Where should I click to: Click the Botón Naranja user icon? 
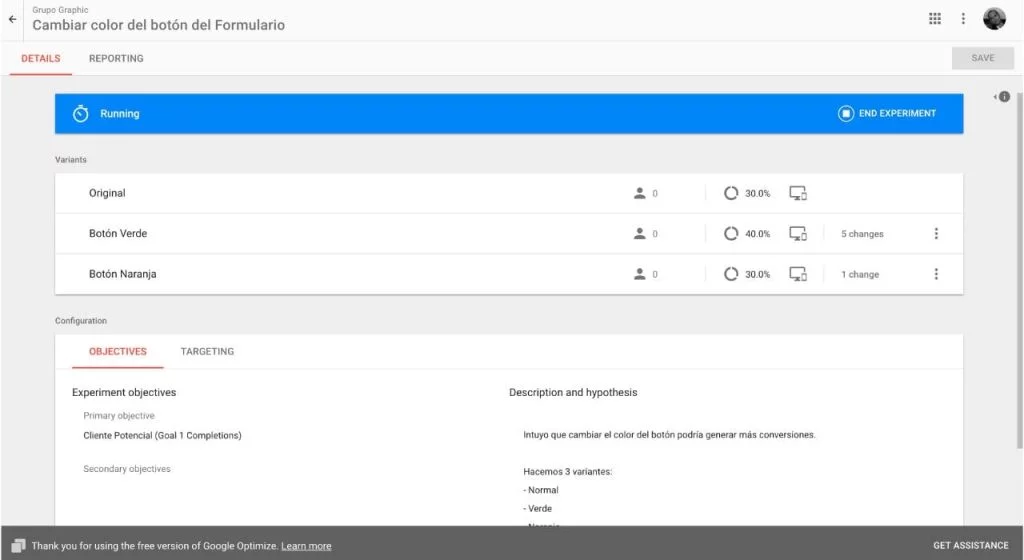click(x=639, y=274)
